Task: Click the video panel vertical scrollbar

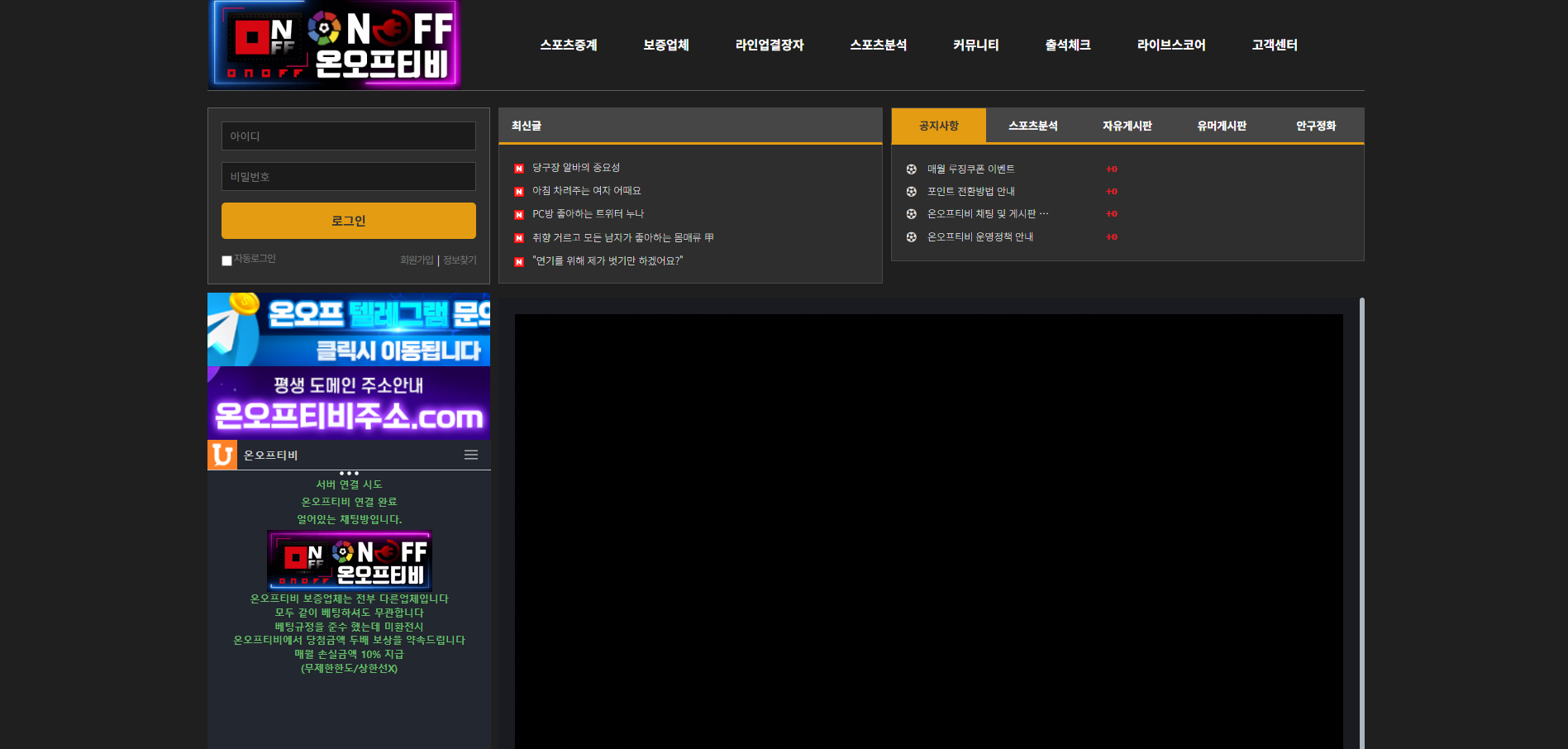Action: pos(1361,521)
